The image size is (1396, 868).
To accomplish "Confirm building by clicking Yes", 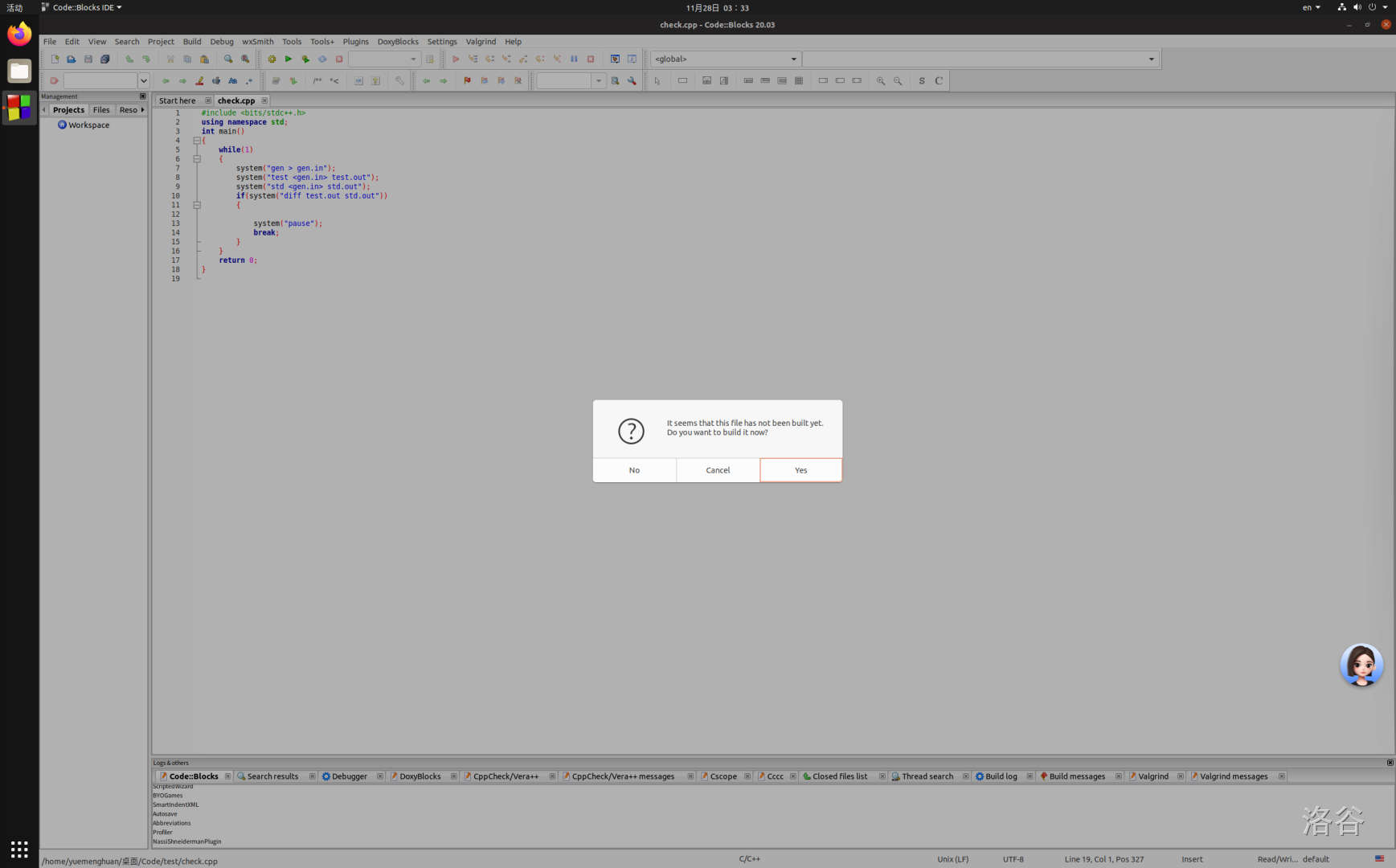I will (x=800, y=470).
